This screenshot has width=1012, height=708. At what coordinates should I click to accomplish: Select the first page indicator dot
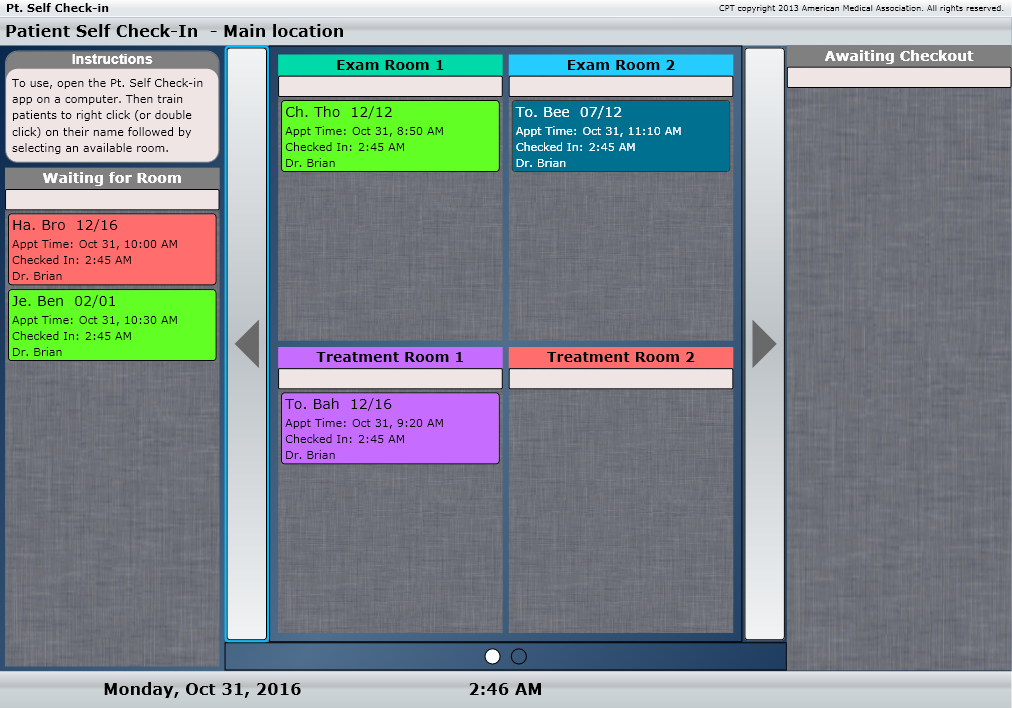click(x=492, y=656)
